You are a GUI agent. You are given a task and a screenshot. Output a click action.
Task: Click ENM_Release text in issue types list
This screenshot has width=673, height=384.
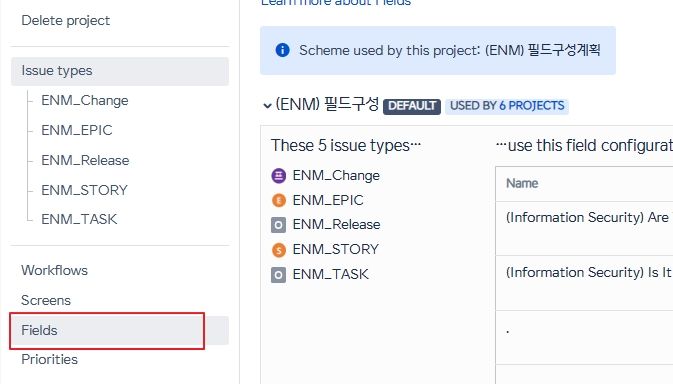(336, 225)
